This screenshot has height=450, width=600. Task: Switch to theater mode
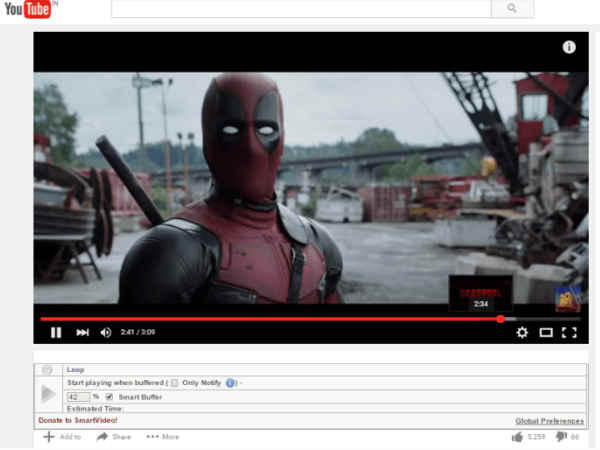(546, 333)
